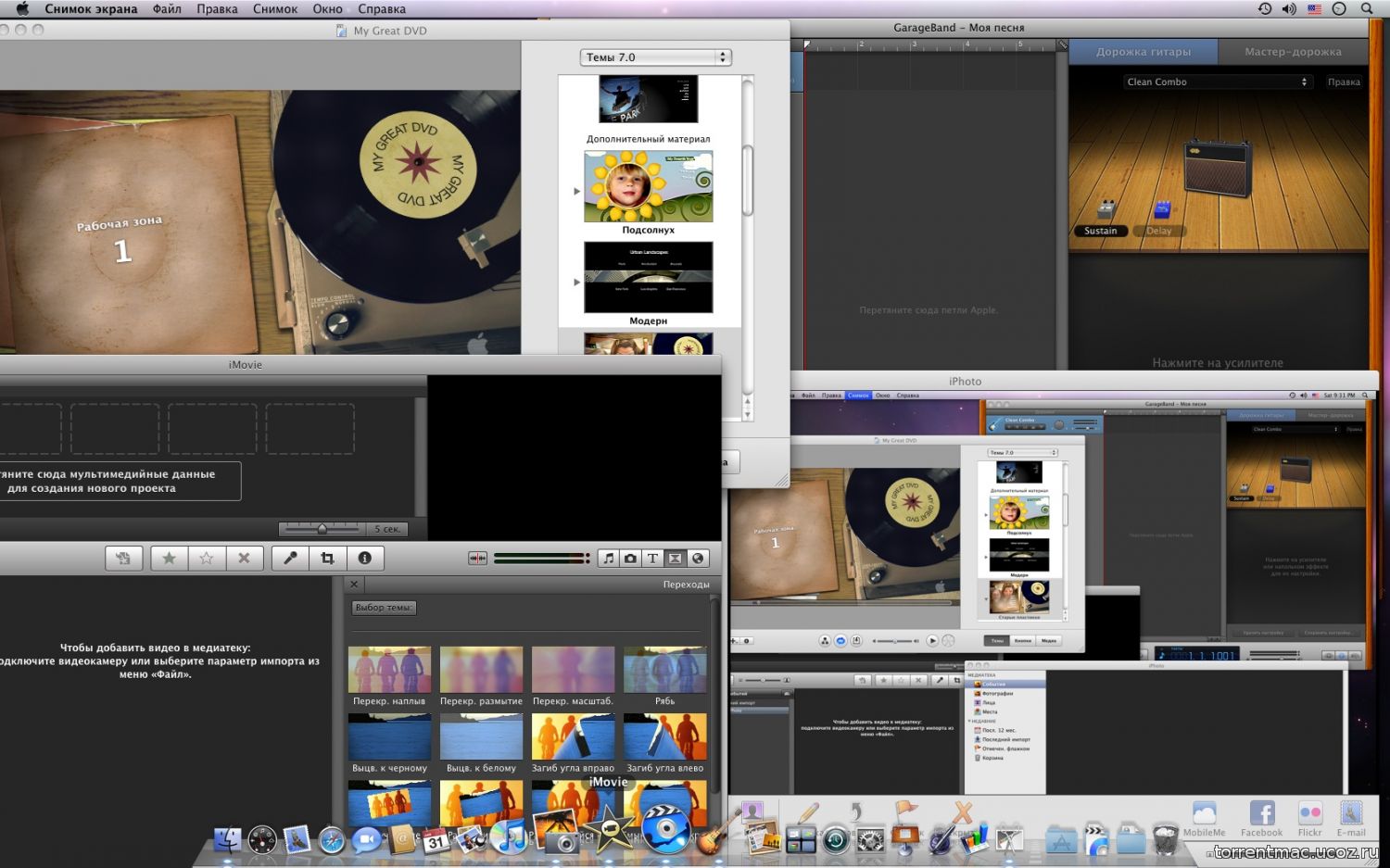Image resolution: width=1390 pixels, height=868 pixels.
Task: Click the iDVD disc icon in the Dock
Action: (664, 827)
